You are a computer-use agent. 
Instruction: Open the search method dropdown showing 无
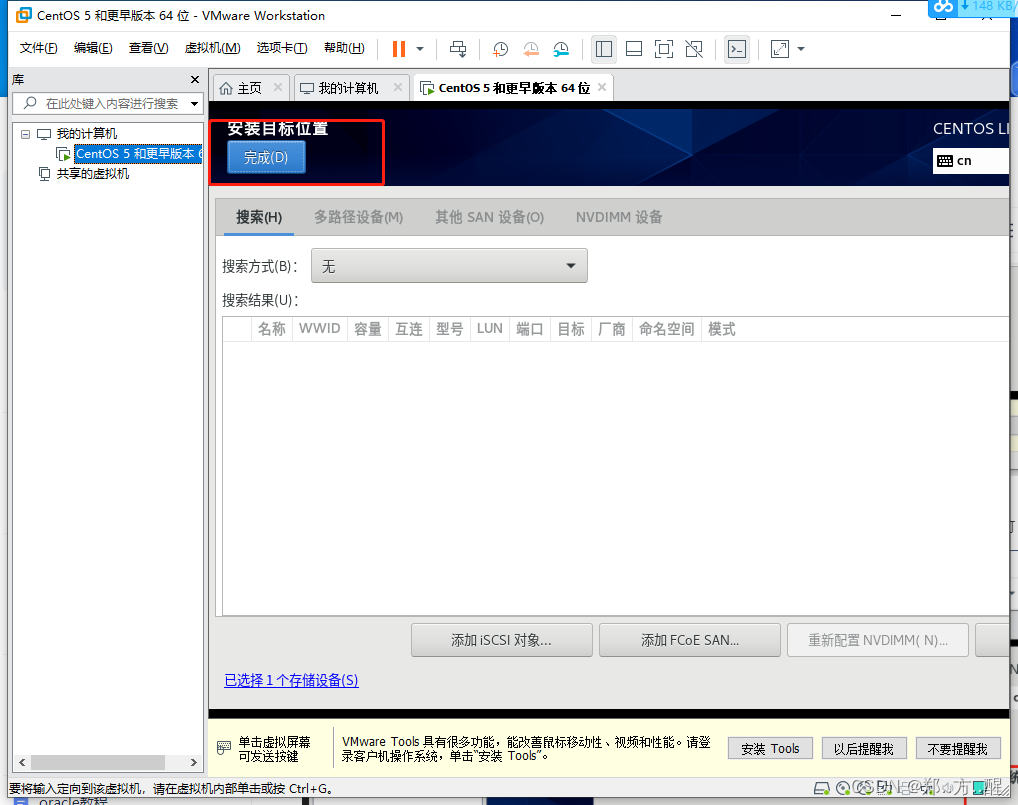[x=449, y=265]
